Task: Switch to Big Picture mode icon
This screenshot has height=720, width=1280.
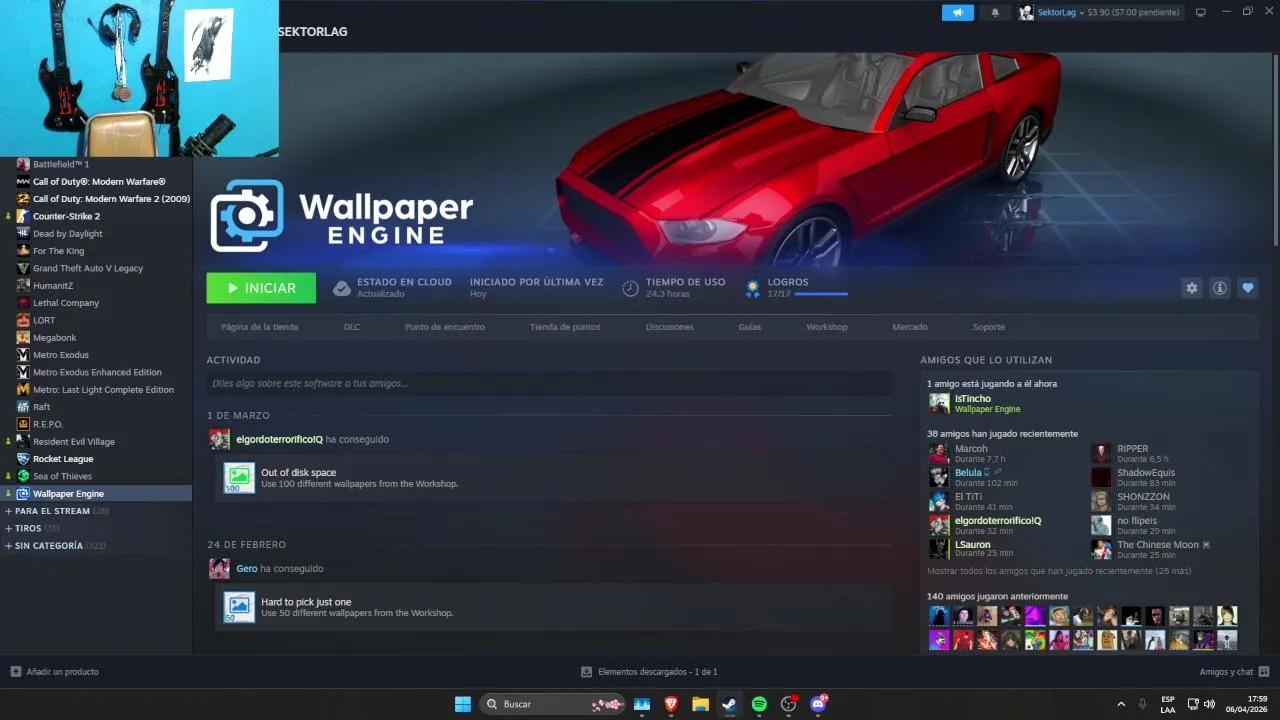Action: click(1201, 12)
